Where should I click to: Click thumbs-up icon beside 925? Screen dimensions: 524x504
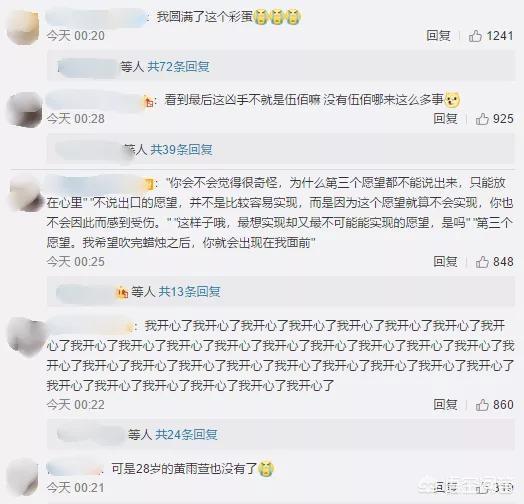482,119
